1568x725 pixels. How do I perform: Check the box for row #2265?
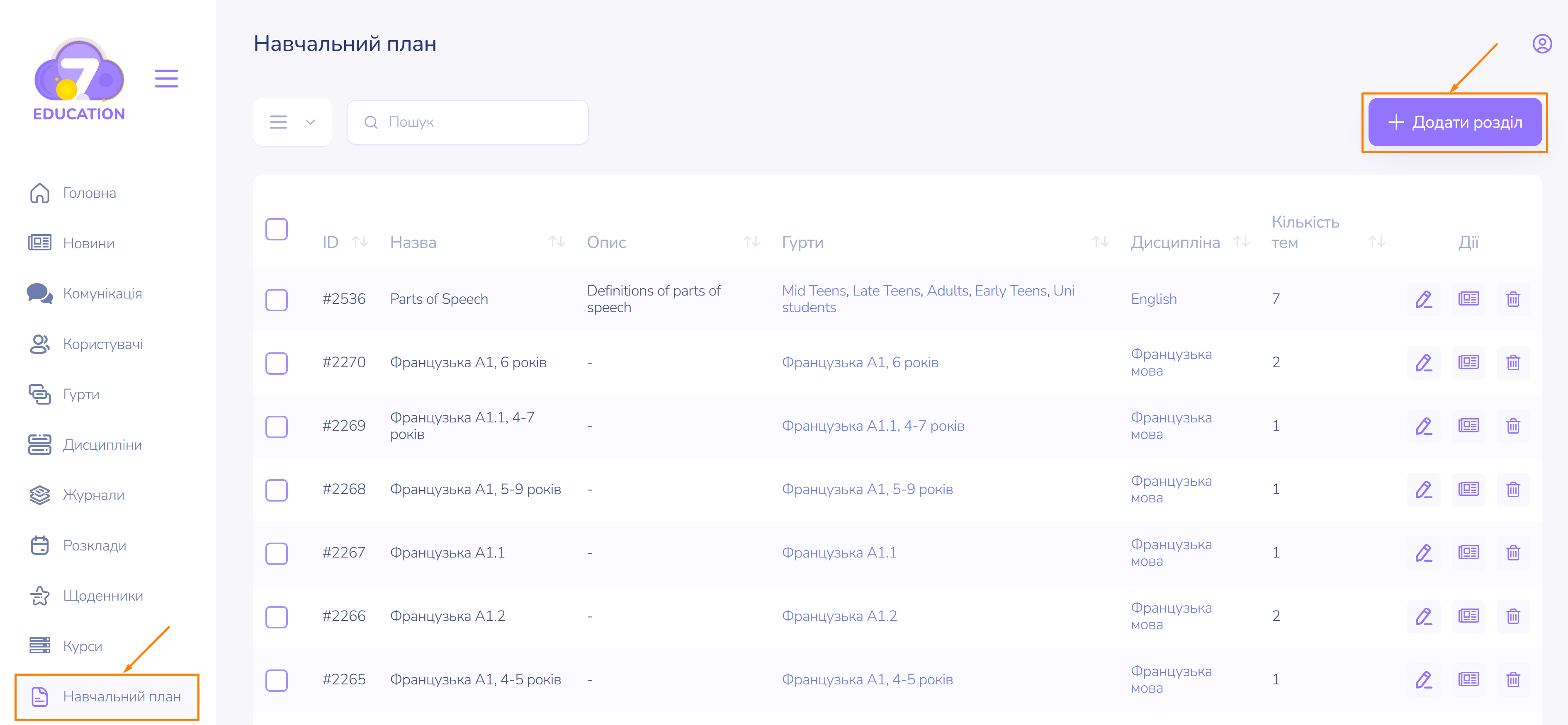pyautogui.click(x=276, y=680)
